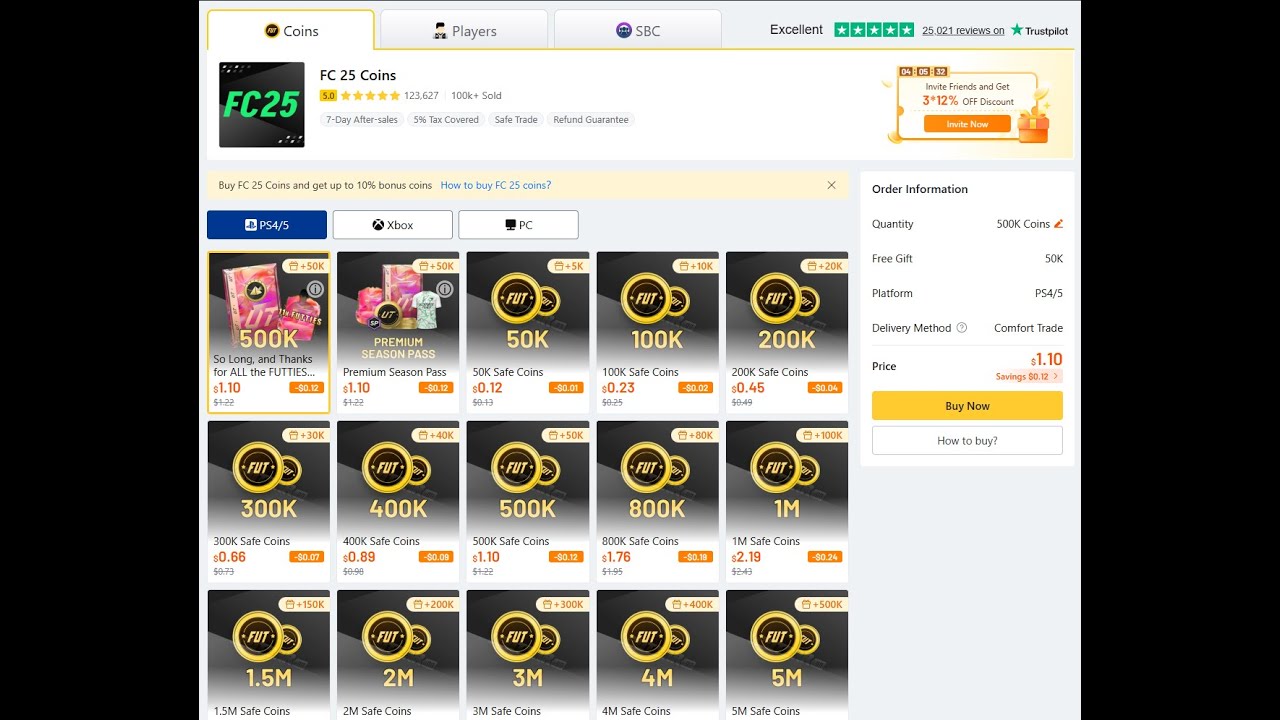Viewport: 1280px width, 720px height.
Task: Select the 400K Safe Coins card
Action: [398, 501]
